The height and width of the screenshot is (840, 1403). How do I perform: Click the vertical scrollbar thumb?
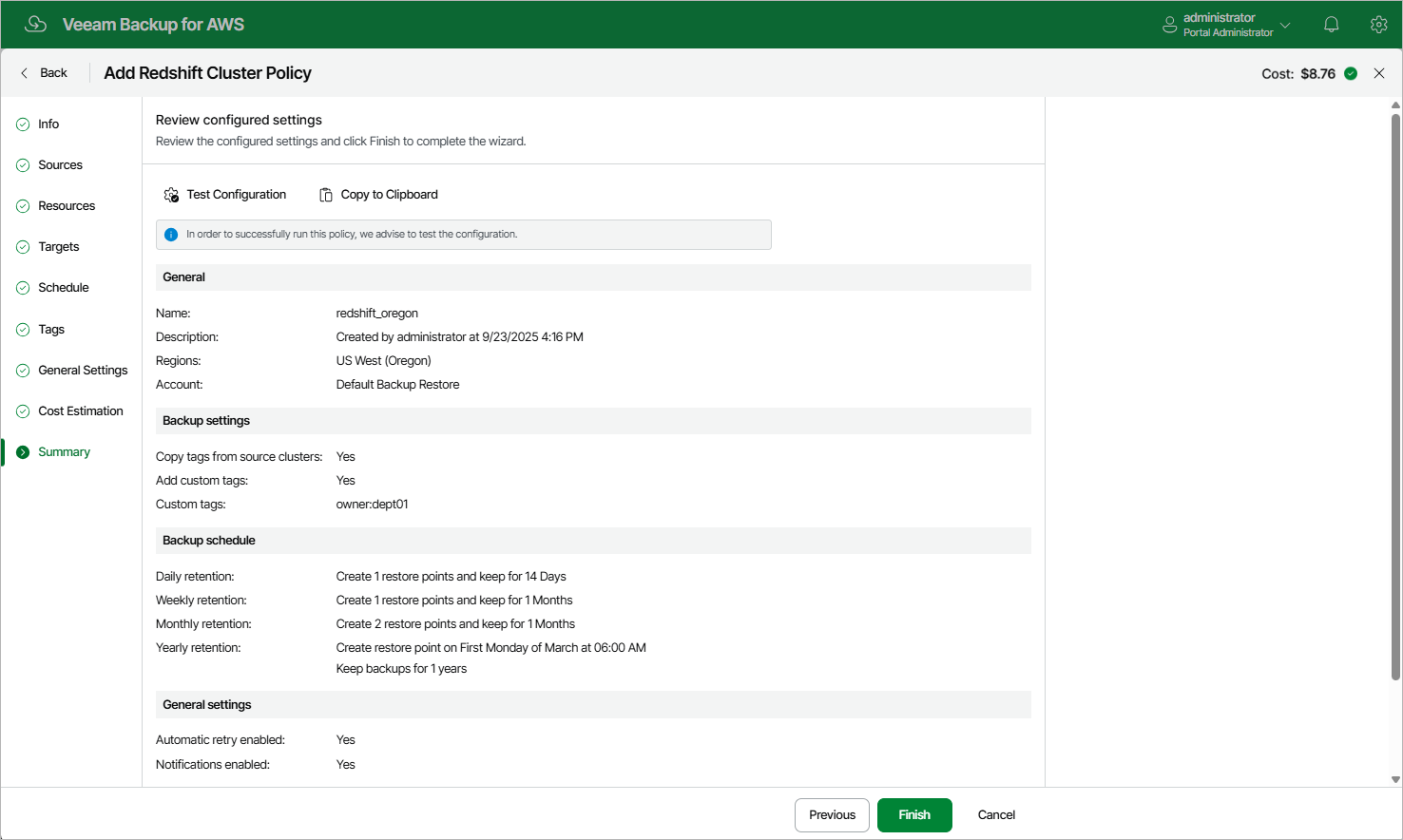[1395, 397]
